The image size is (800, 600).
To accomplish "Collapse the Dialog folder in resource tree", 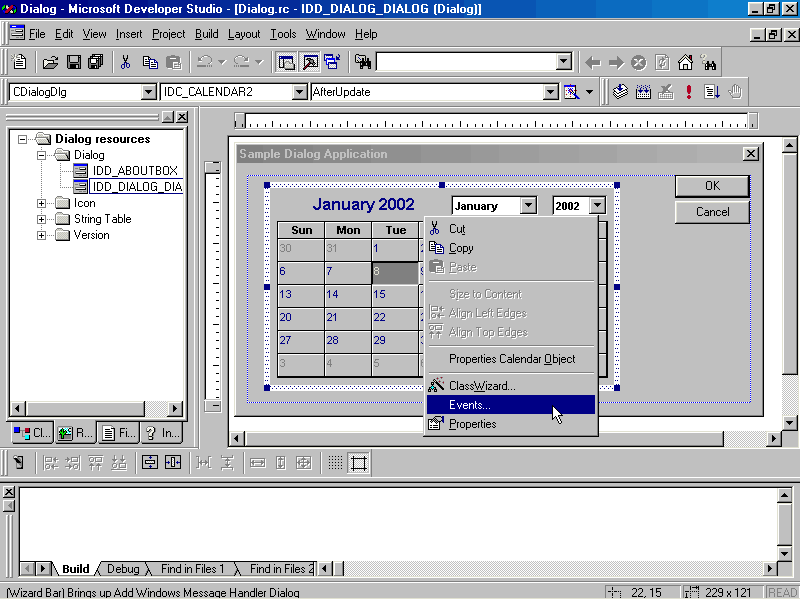I will tap(41, 155).
